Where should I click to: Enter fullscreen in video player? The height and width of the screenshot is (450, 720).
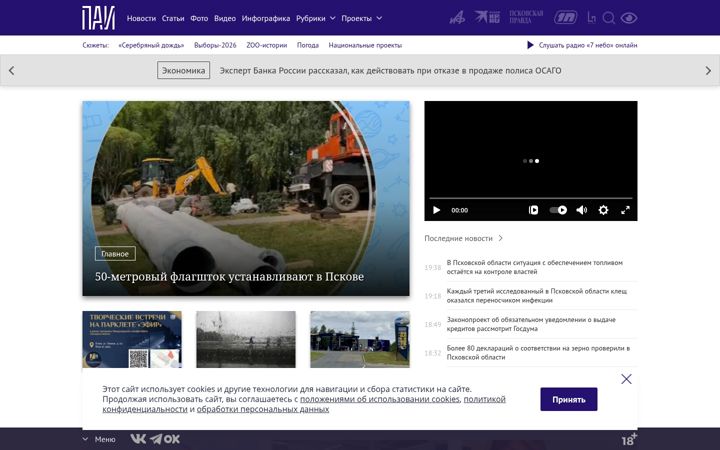coord(625,210)
